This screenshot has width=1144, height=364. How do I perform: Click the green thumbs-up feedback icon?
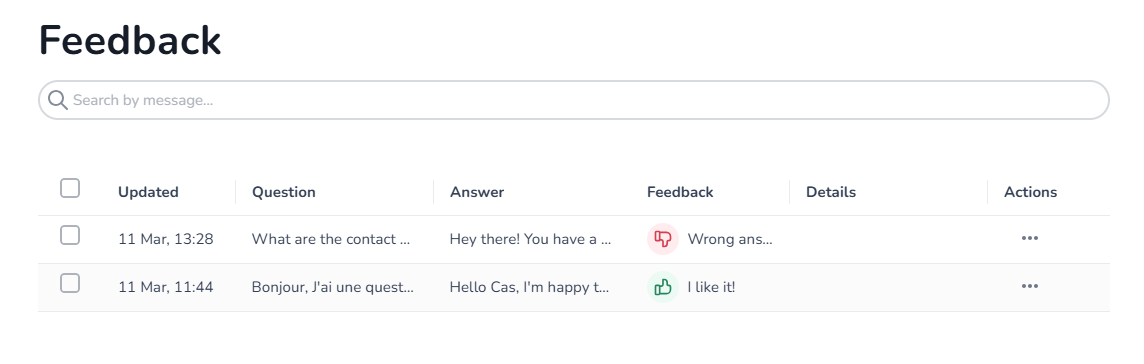pyautogui.click(x=662, y=287)
